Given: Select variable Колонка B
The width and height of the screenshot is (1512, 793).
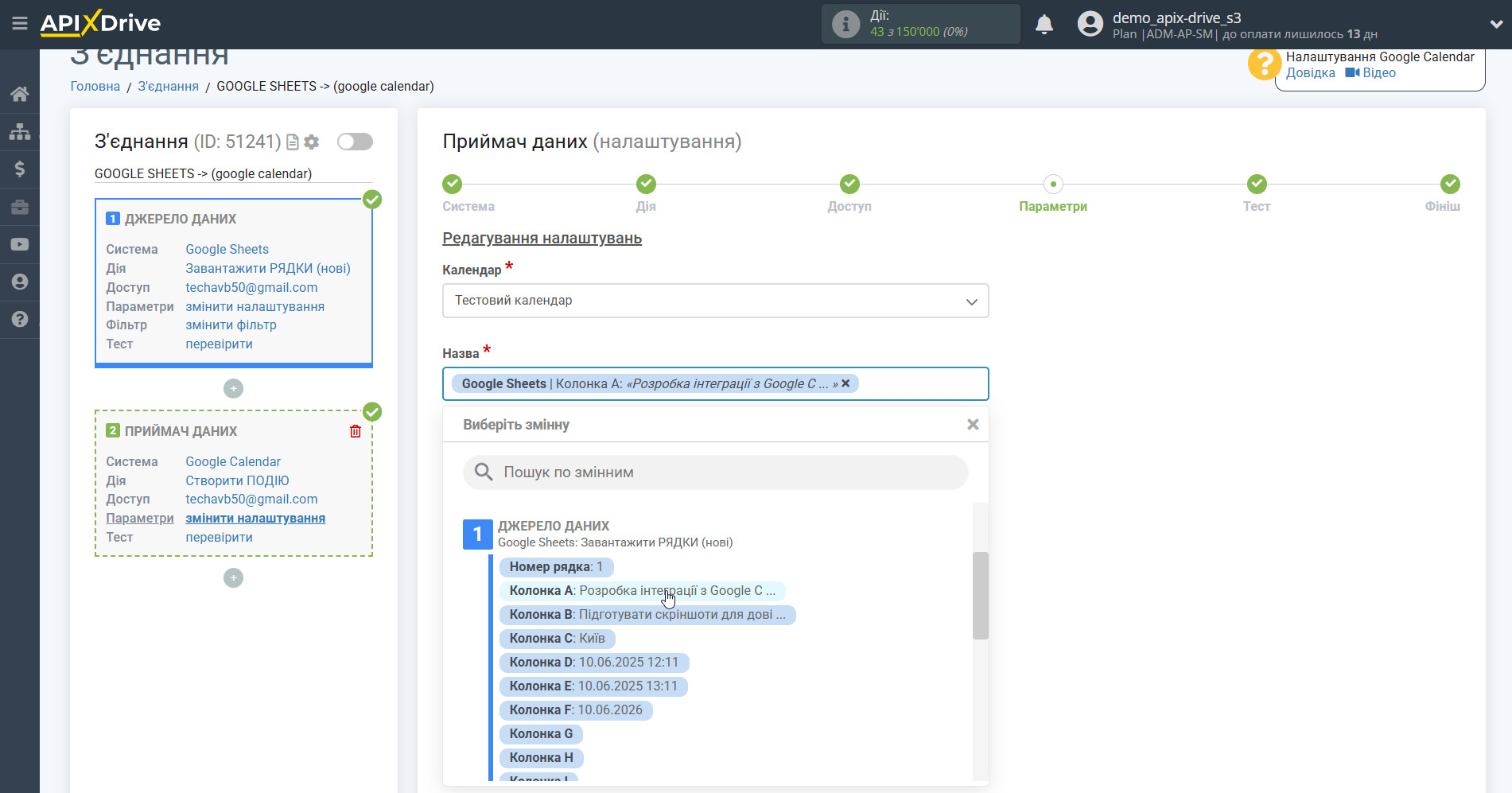Looking at the screenshot, I should 647,615.
